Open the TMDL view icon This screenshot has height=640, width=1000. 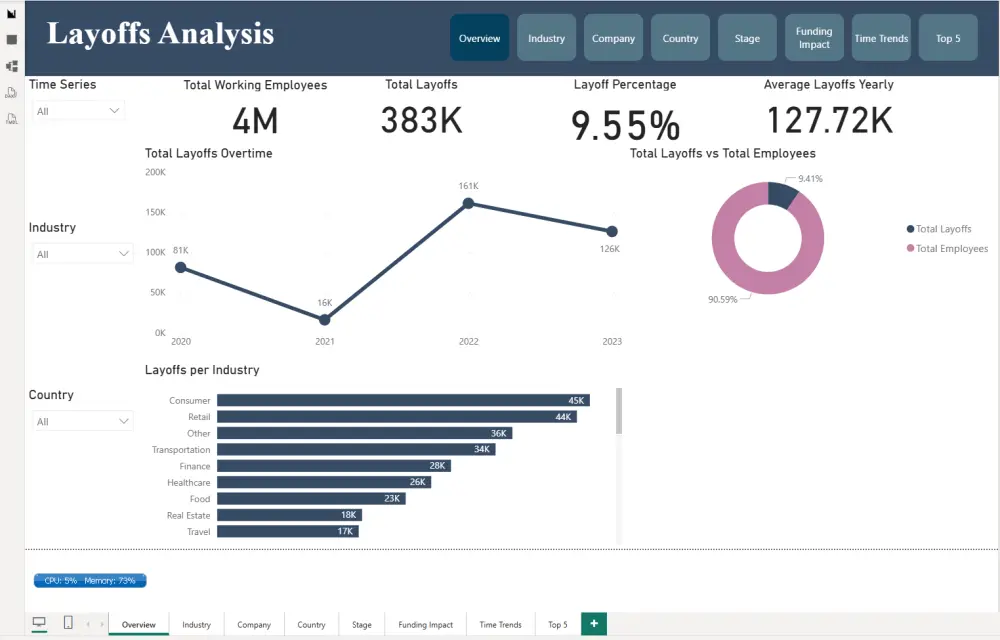[x=12, y=118]
